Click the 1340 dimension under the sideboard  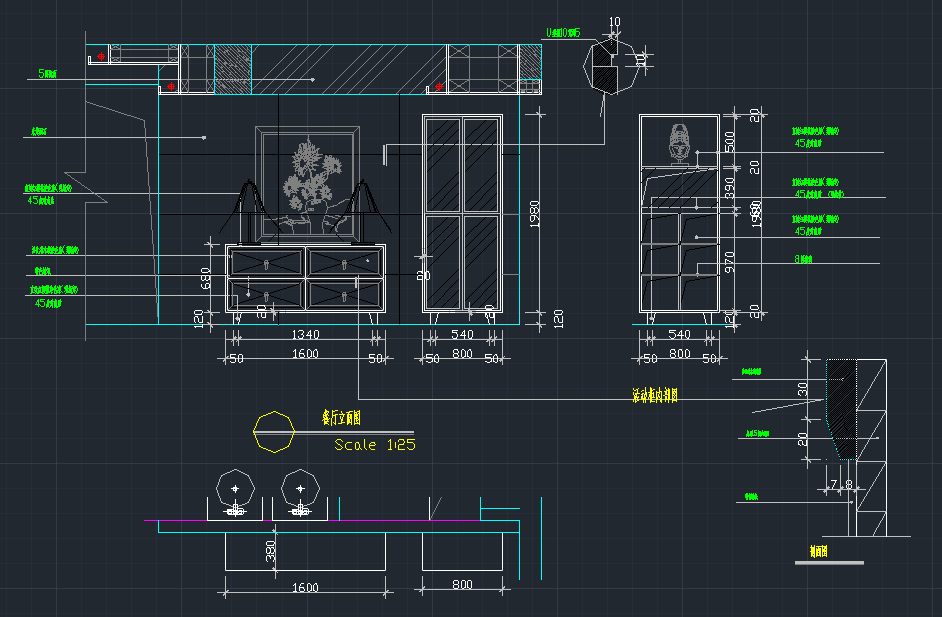(x=305, y=335)
